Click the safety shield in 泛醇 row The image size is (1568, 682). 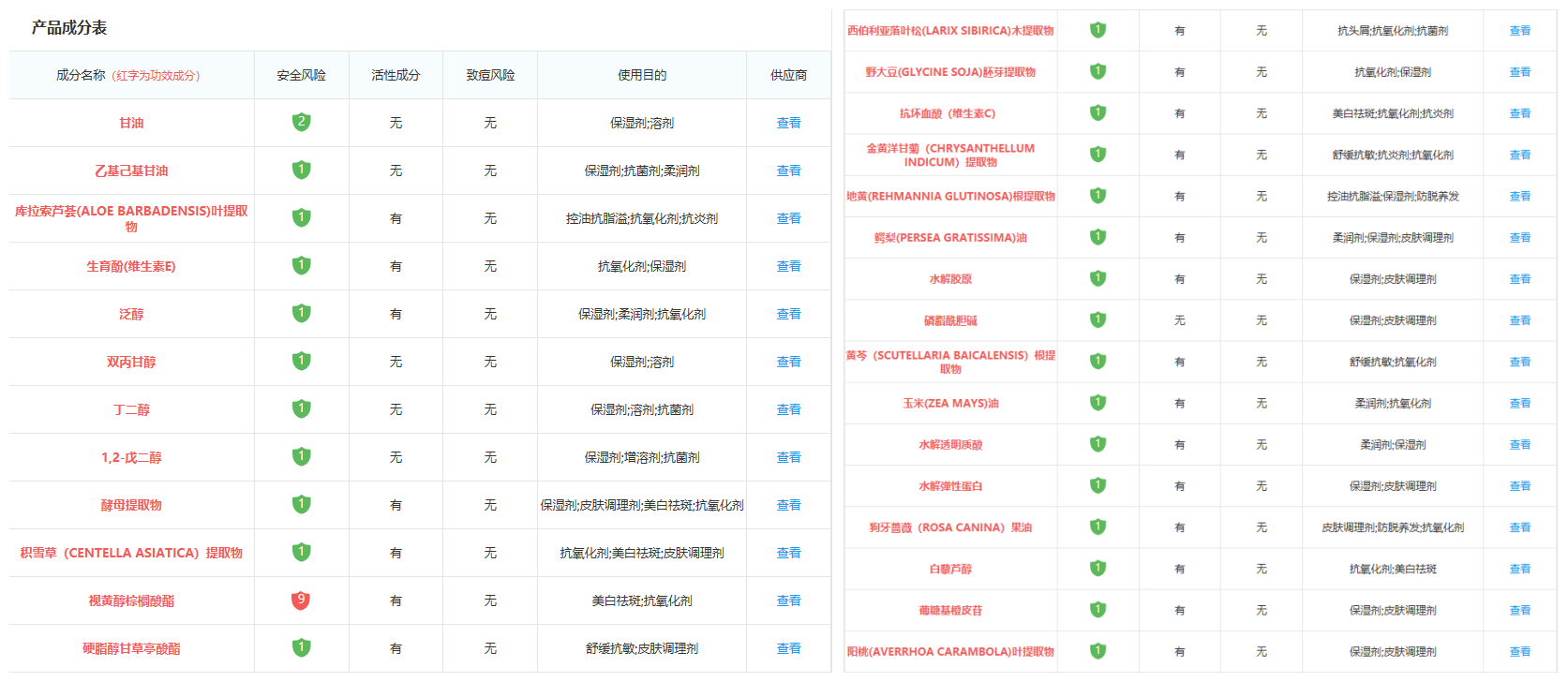(301, 313)
